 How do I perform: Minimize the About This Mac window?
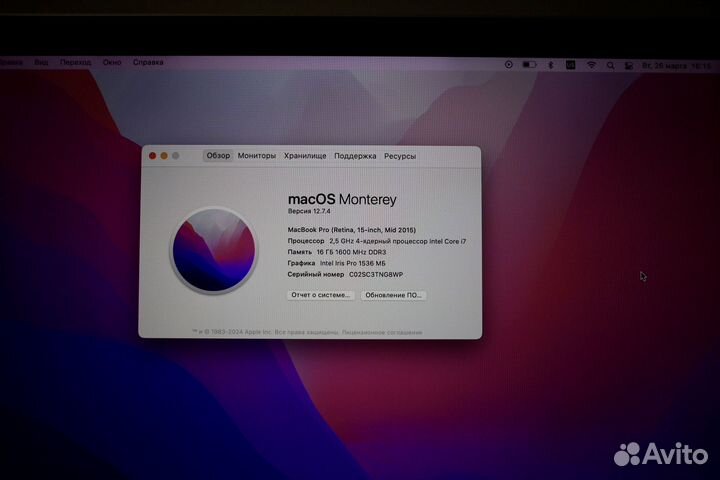coord(164,156)
